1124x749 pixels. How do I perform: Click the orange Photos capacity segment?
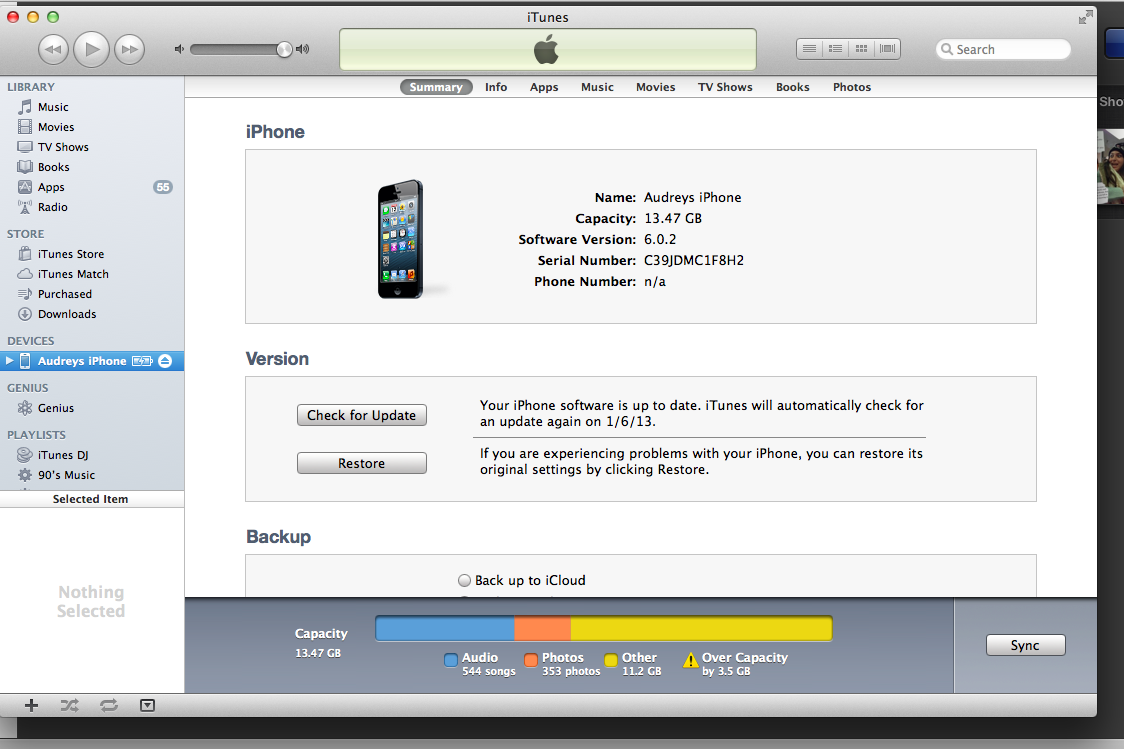click(x=543, y=629)
